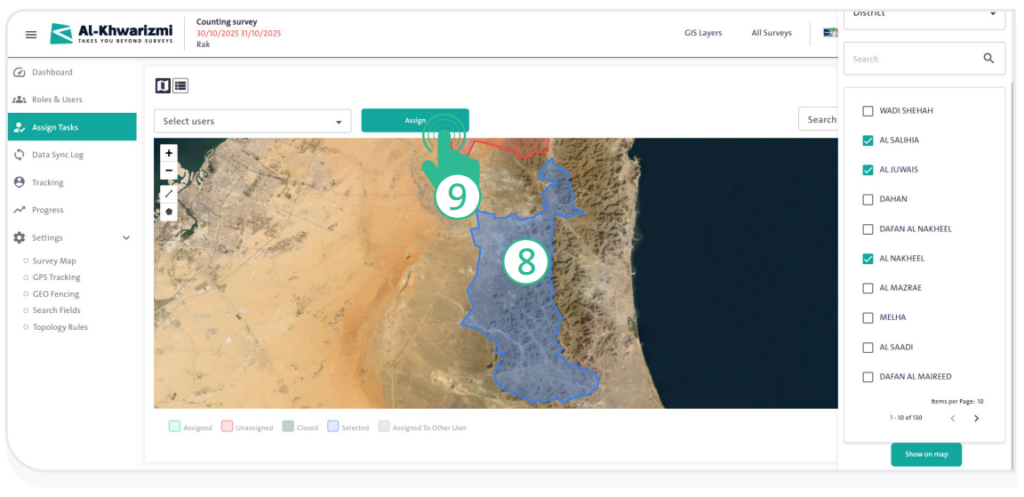Screen dimensions: 1024x497
Task: Uncheck the AL NAKHEEL checkbox
Action: coord(868,259)
